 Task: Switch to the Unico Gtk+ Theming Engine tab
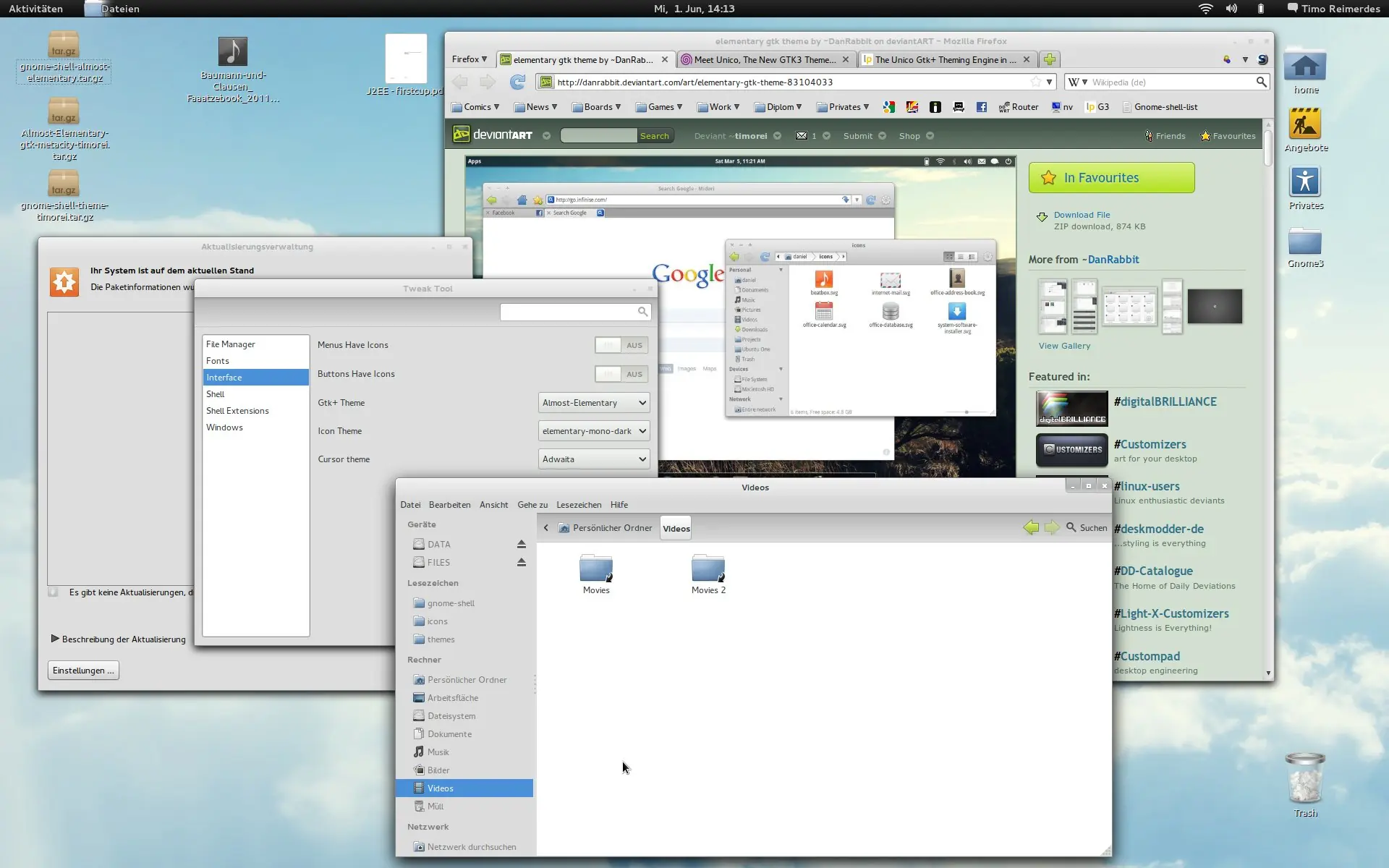point(948,59)
